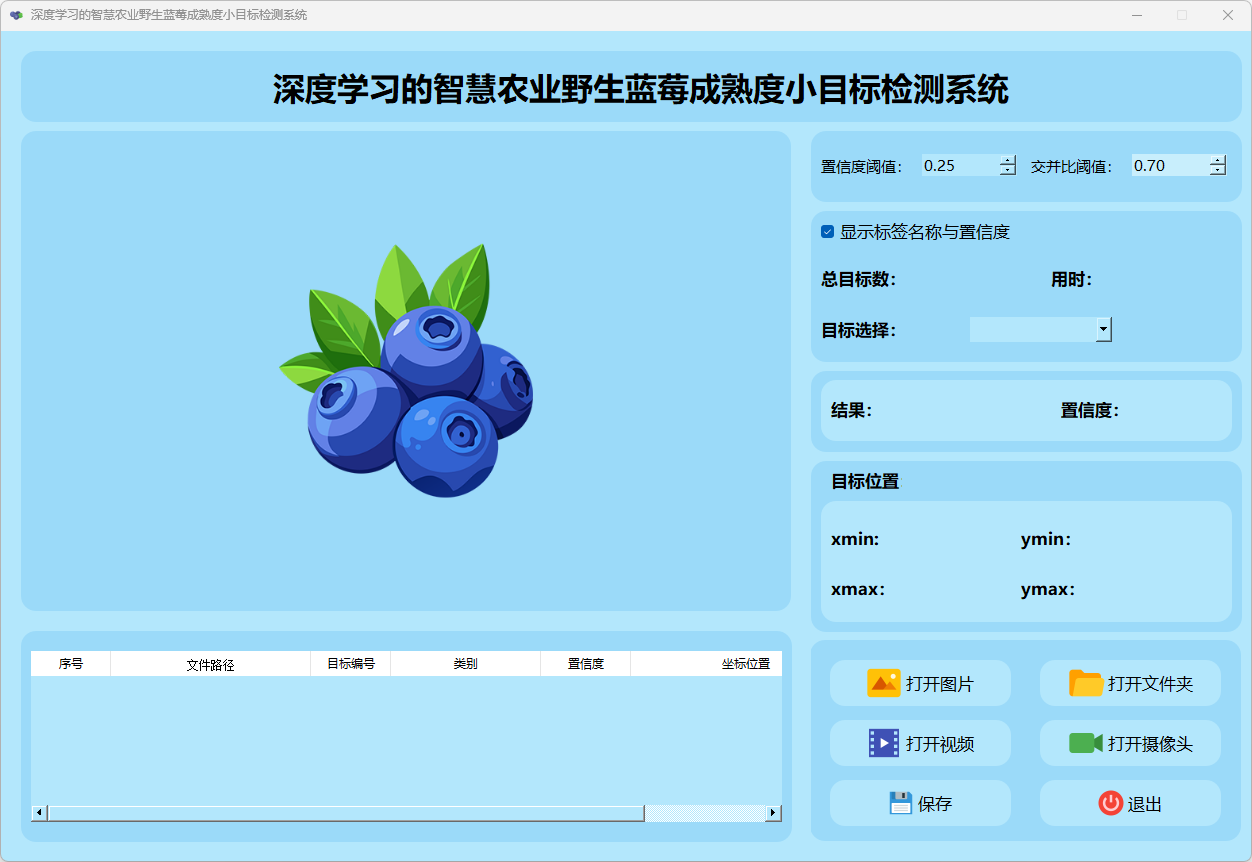The image size is (1252, 862).
Task: Click the floppy disk 保存 icon
Action: [x=900, y=803]
